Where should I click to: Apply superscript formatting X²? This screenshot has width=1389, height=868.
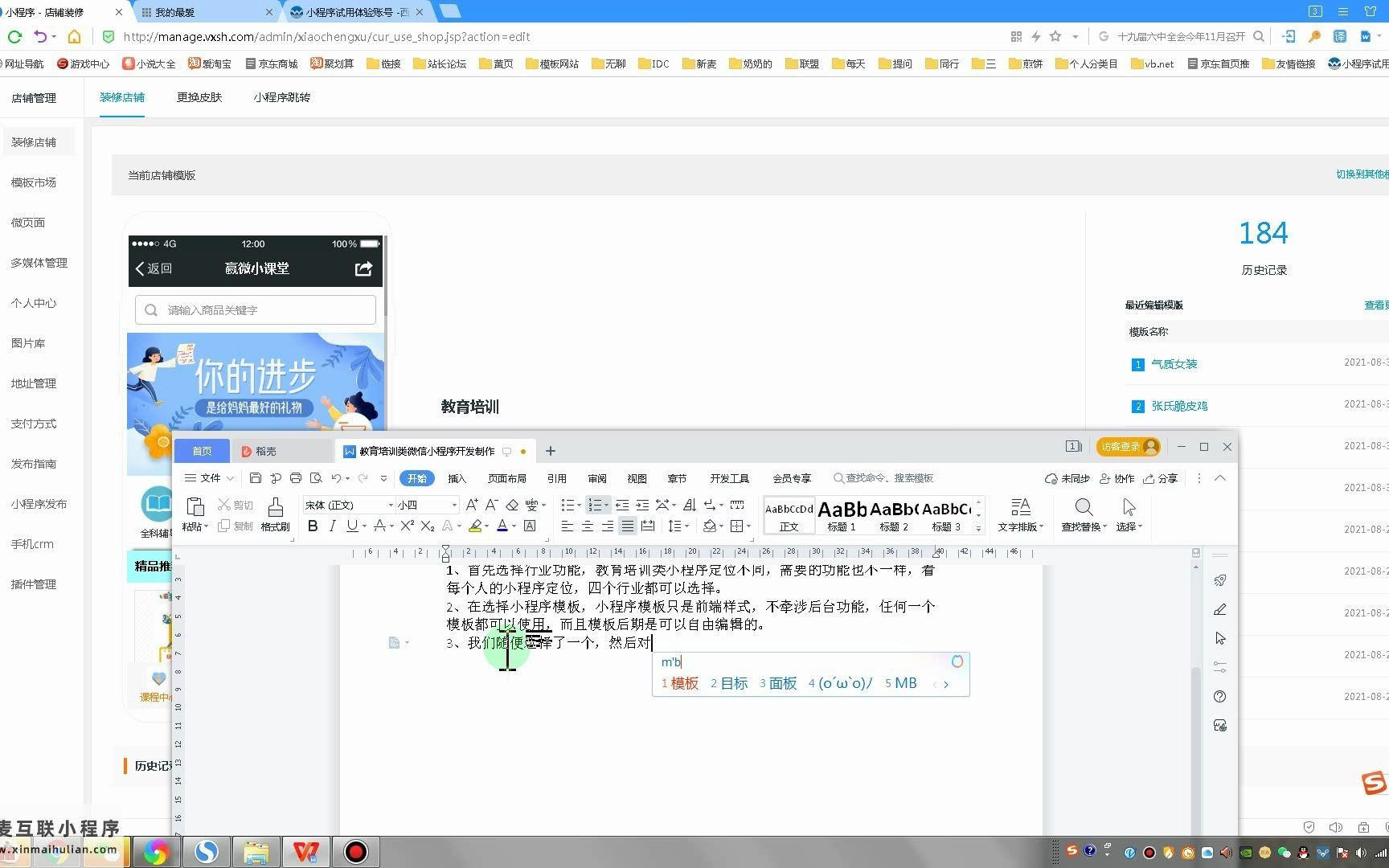[408, 526]
